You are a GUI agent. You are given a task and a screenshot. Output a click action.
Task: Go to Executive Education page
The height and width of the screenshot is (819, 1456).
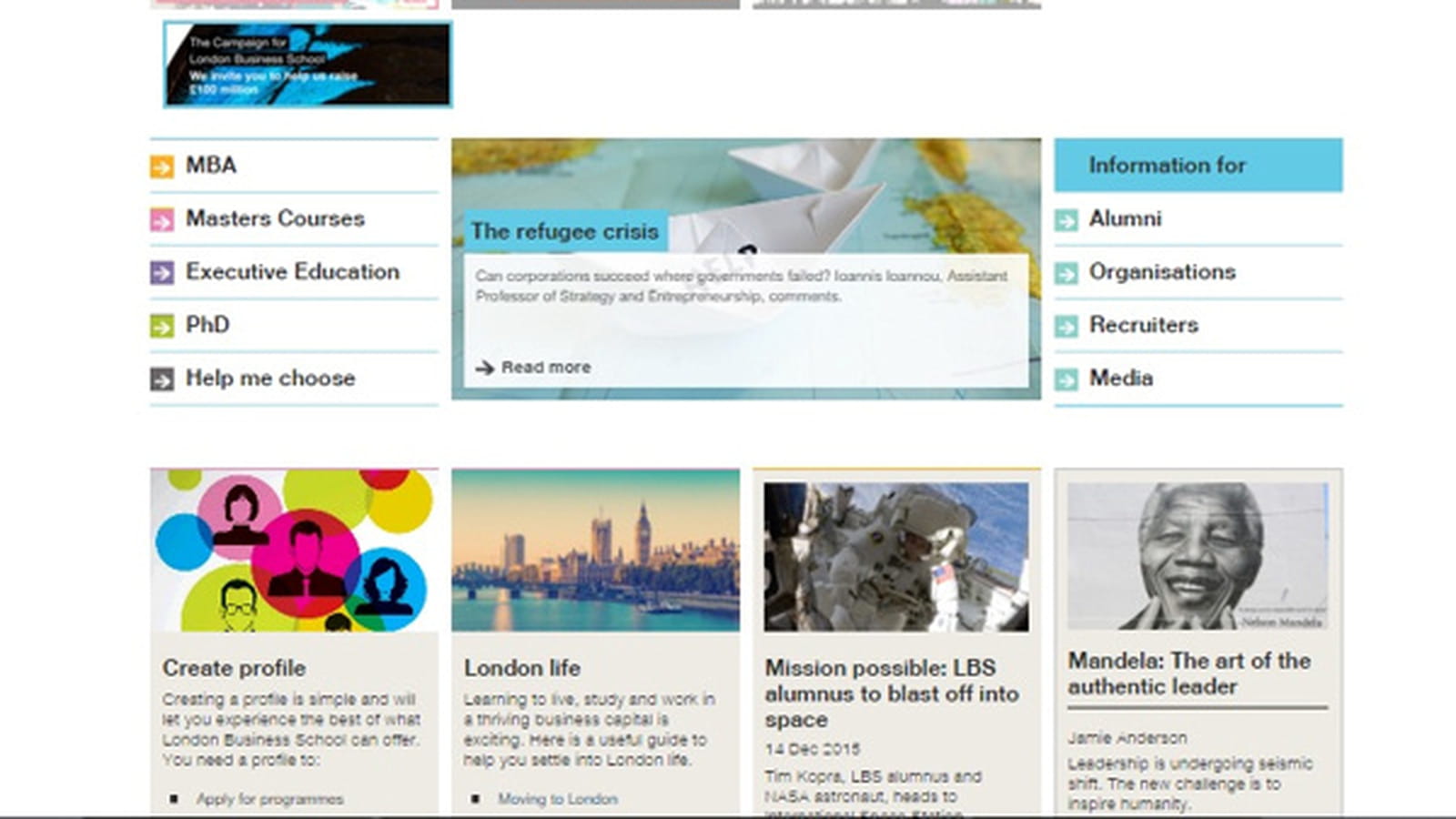292,271
